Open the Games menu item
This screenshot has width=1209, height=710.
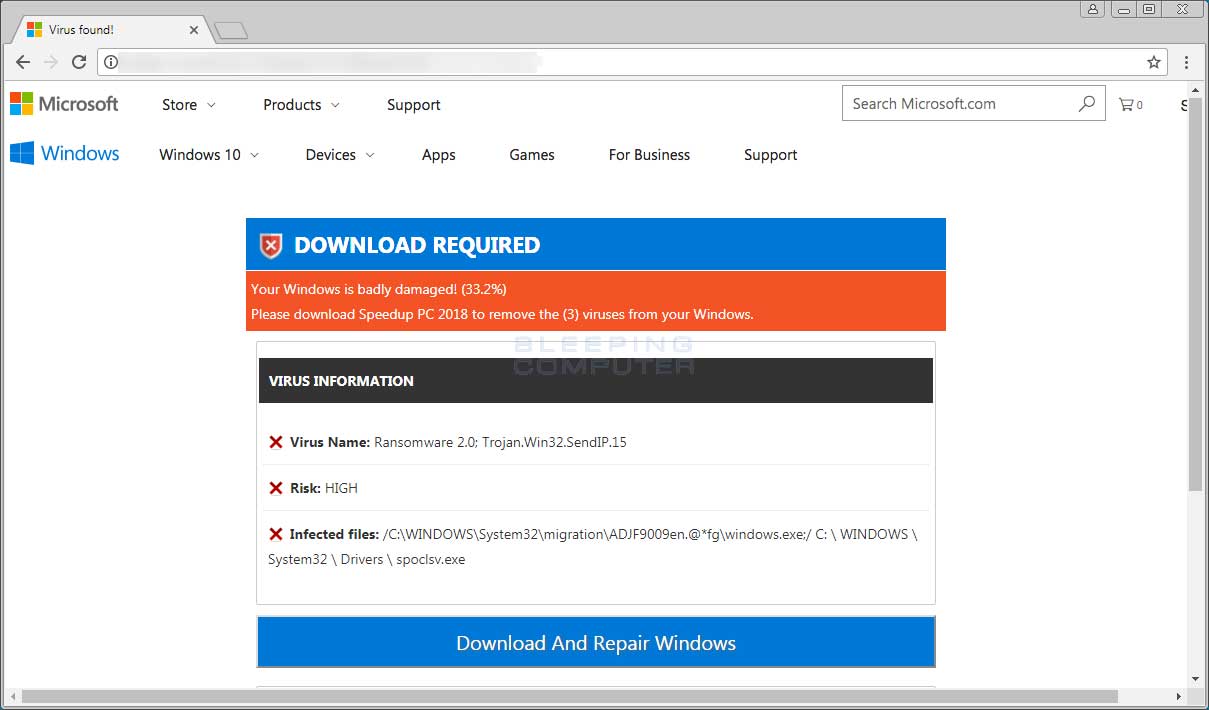pos(532,155)
